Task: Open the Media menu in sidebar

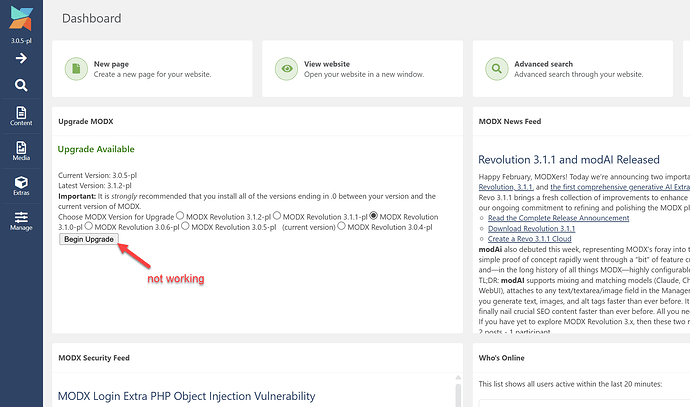Action: (x=21, y=151)
